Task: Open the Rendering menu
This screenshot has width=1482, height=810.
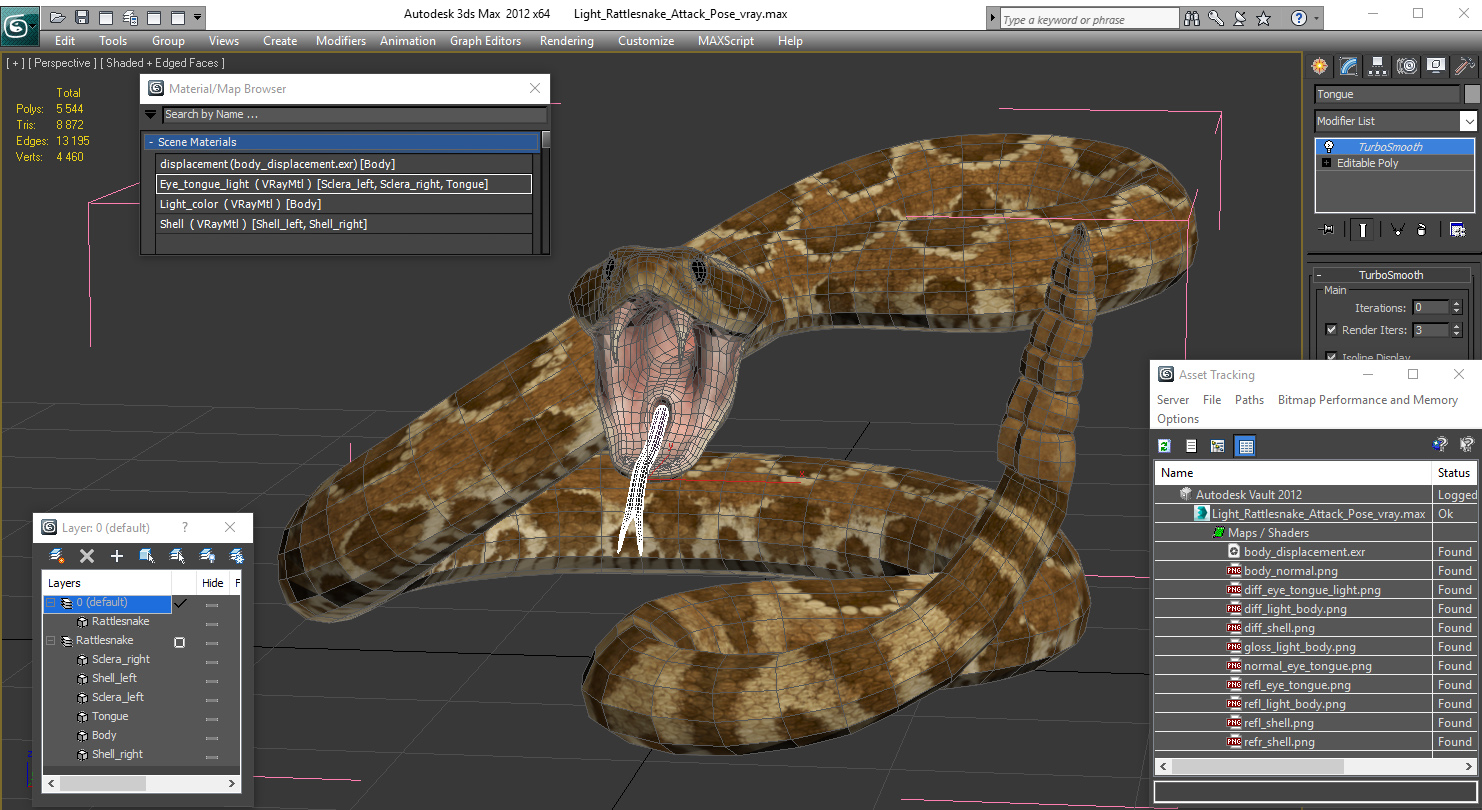Action: [566, 41]
